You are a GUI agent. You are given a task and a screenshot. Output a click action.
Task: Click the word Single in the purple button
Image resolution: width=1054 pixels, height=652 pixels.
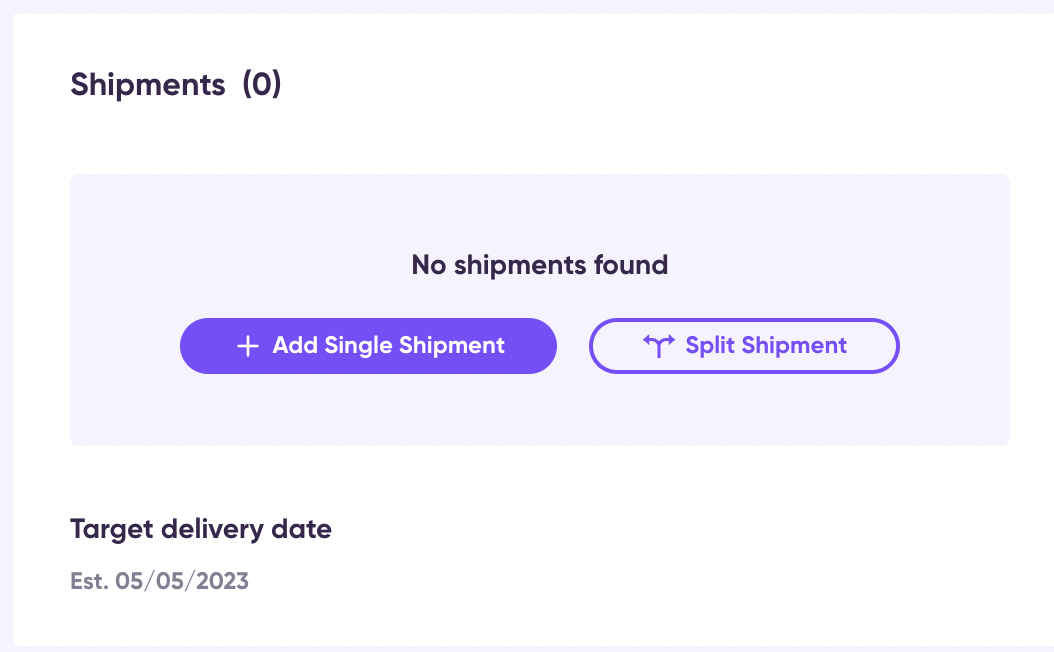pos(358,346)
